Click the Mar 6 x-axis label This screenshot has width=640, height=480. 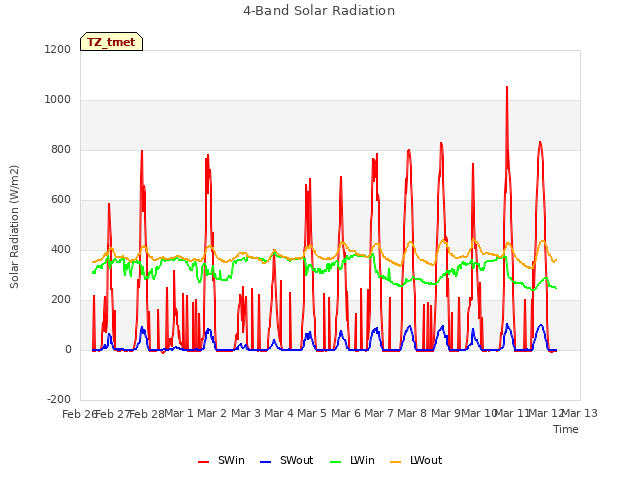(x=346, y=413)
